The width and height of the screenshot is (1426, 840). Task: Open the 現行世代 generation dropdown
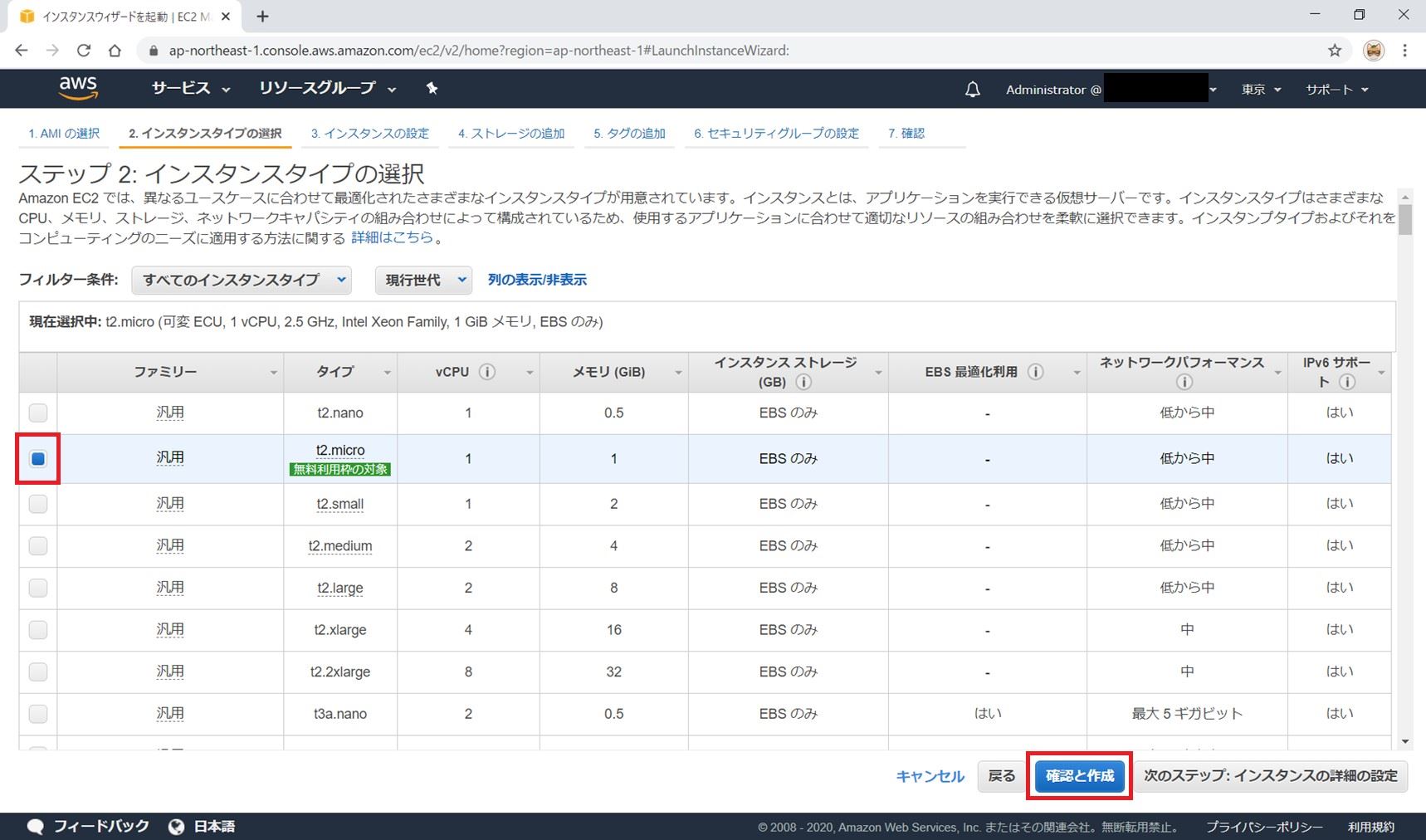[423, 280]
